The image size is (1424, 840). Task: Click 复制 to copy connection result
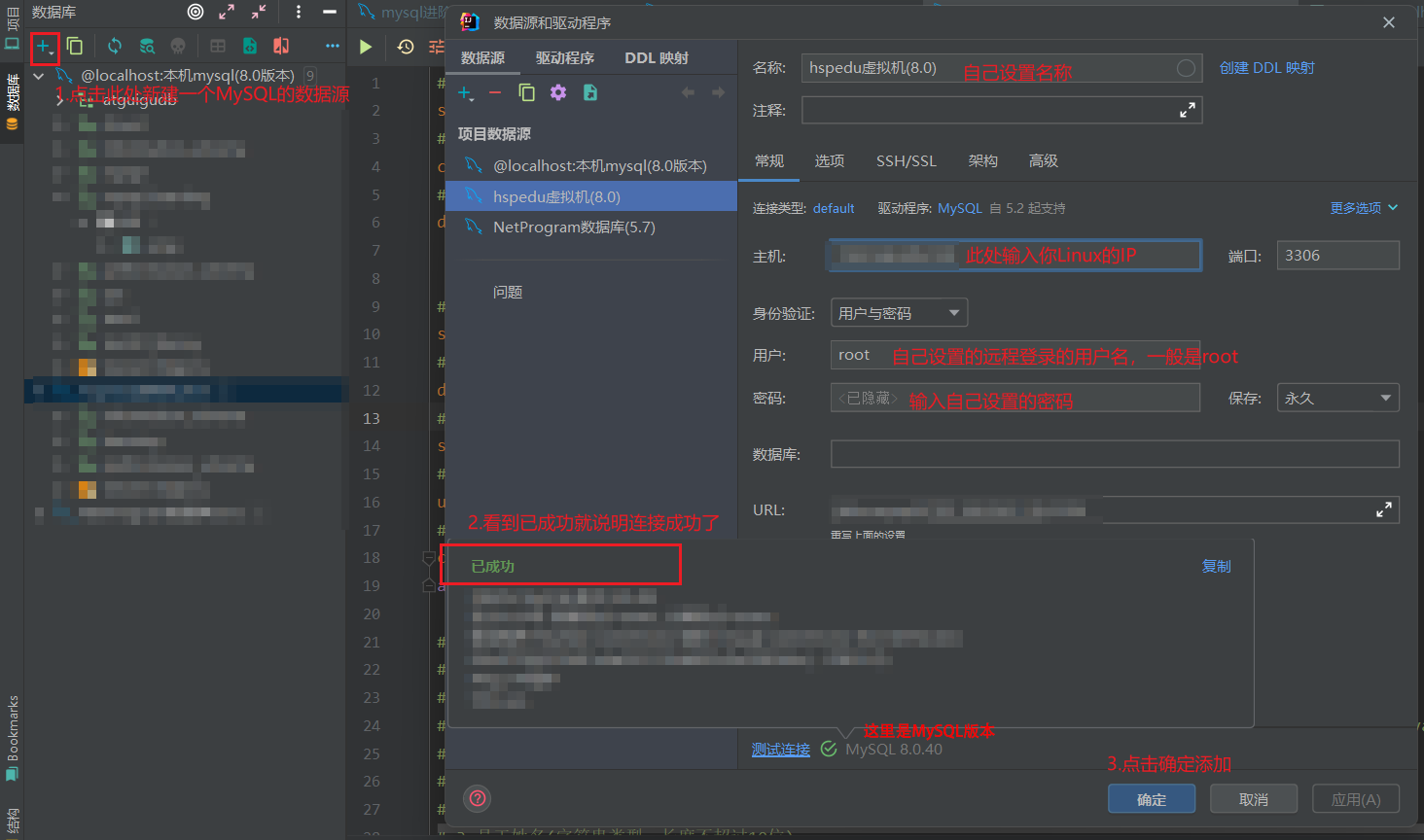(x=1216, y=566)
